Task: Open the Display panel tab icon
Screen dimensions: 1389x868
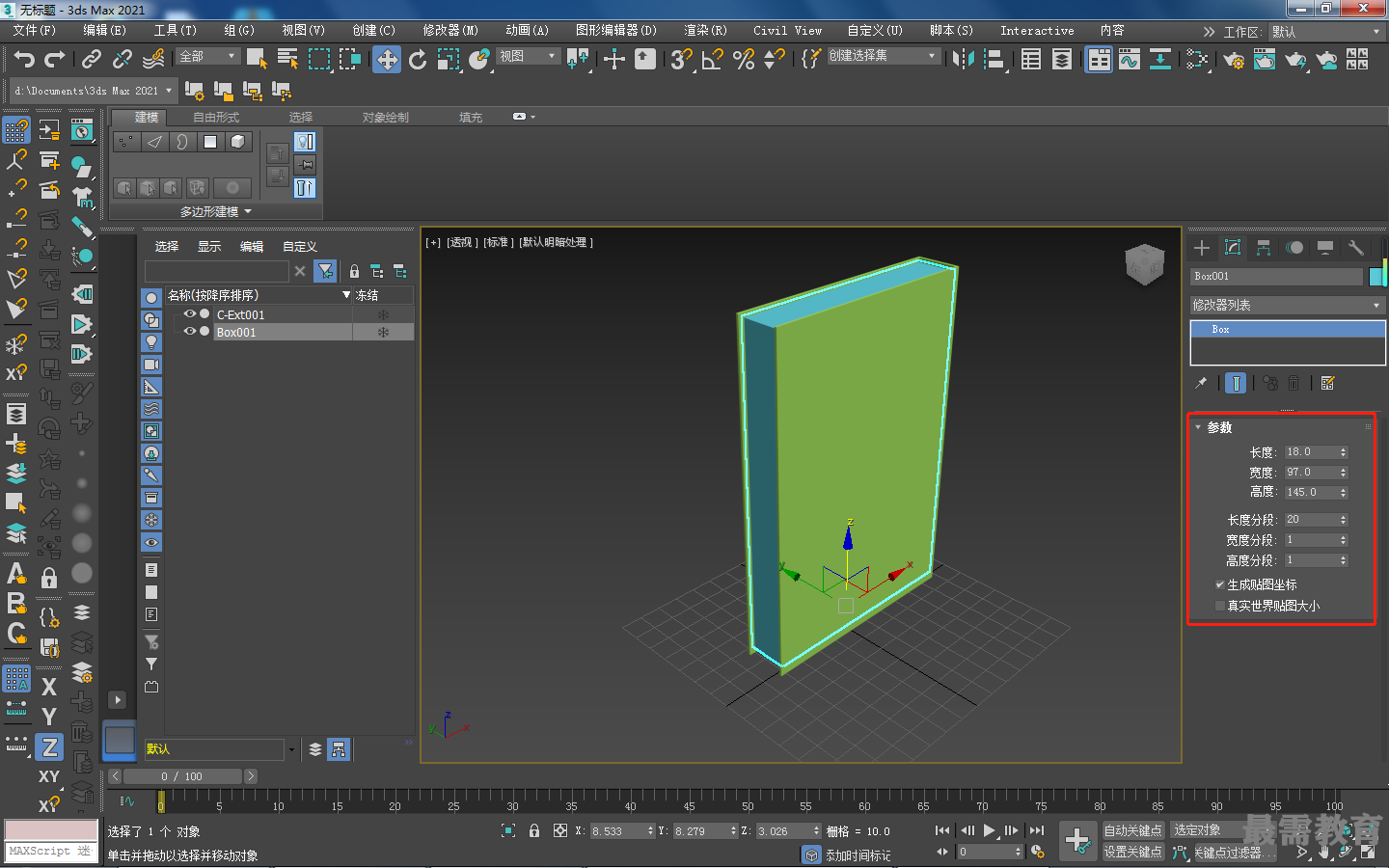Action: tap(1325, 248)
